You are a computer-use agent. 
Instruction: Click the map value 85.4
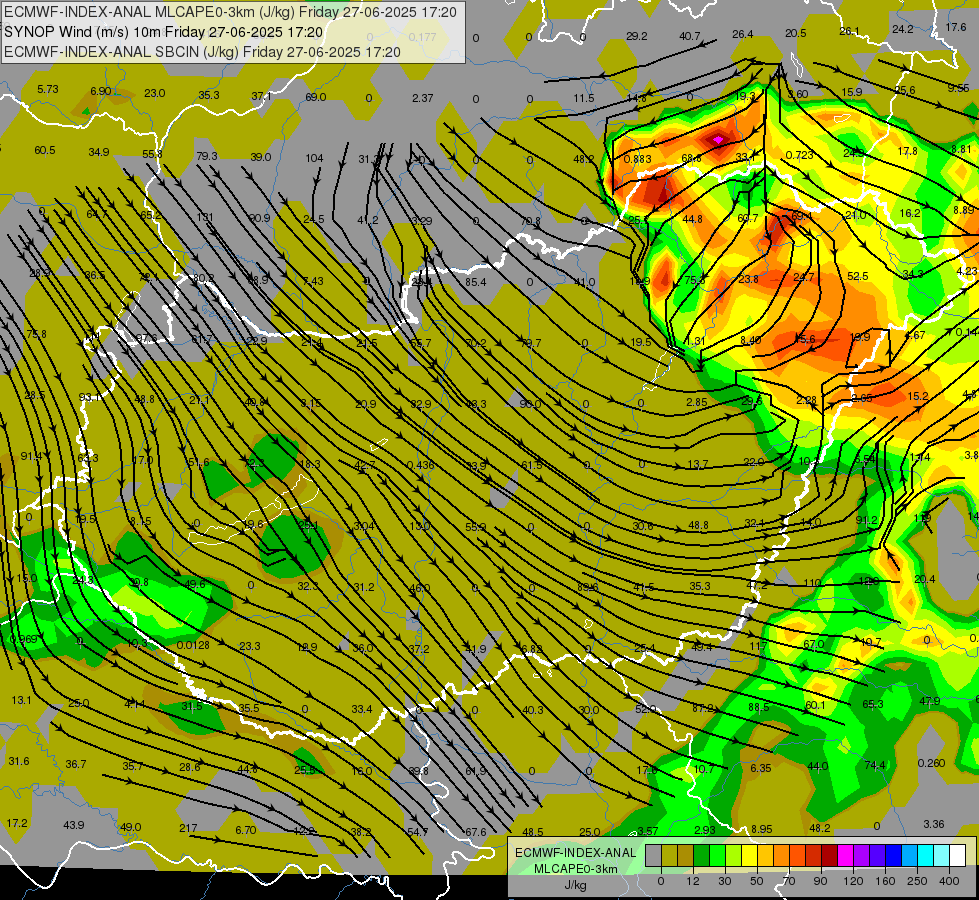(476, 282)
